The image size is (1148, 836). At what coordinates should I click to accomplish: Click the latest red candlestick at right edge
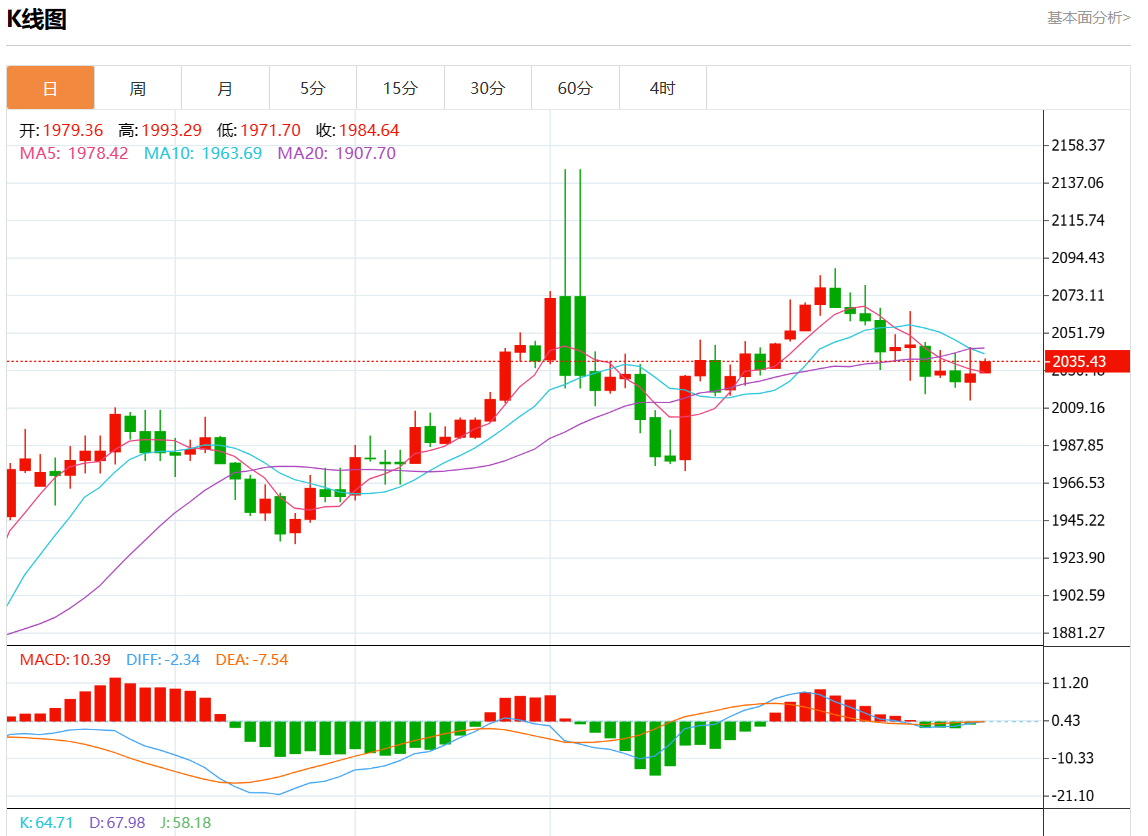(x=985, y=367)
